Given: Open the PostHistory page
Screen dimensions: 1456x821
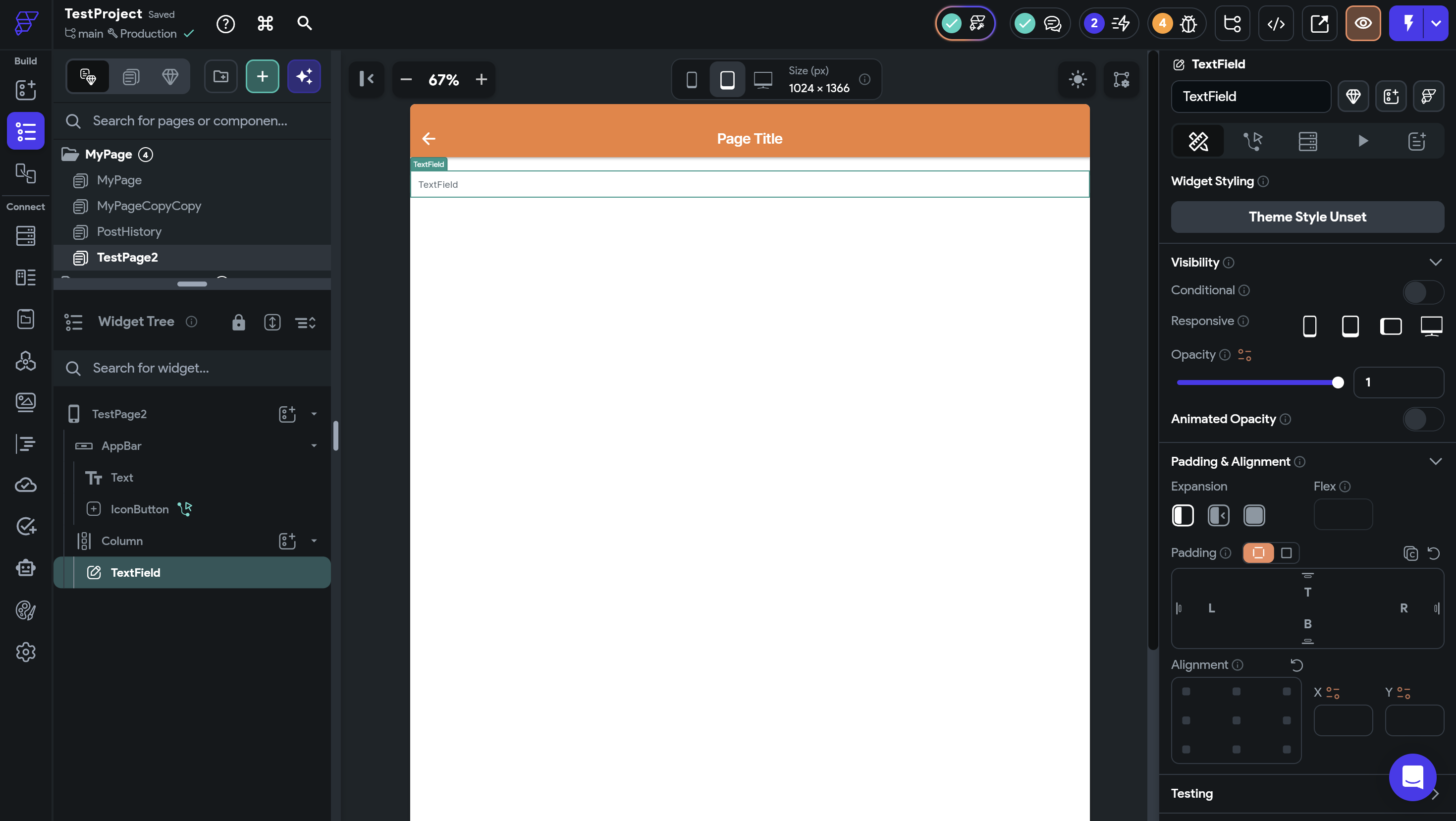Looking at the screenshot, I should (129, 232).
